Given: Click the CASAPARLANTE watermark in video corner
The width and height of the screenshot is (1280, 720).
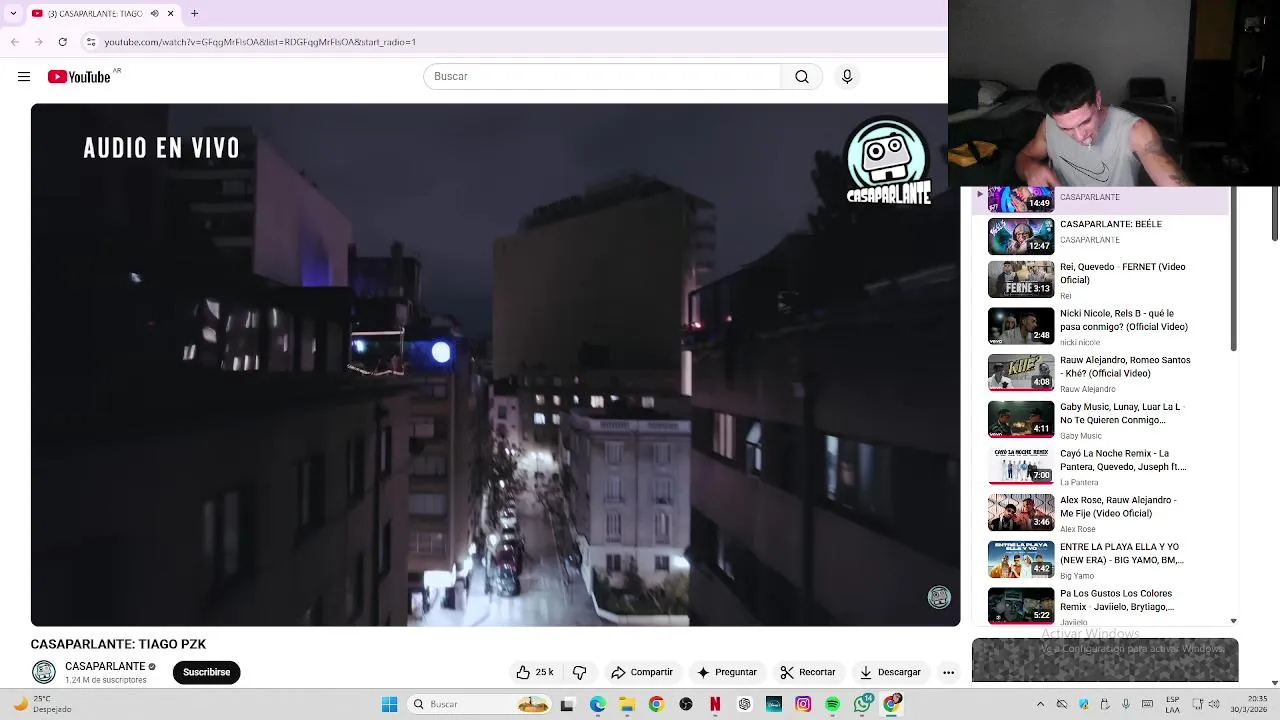Looking at the screenshot, I should point(939,597).
